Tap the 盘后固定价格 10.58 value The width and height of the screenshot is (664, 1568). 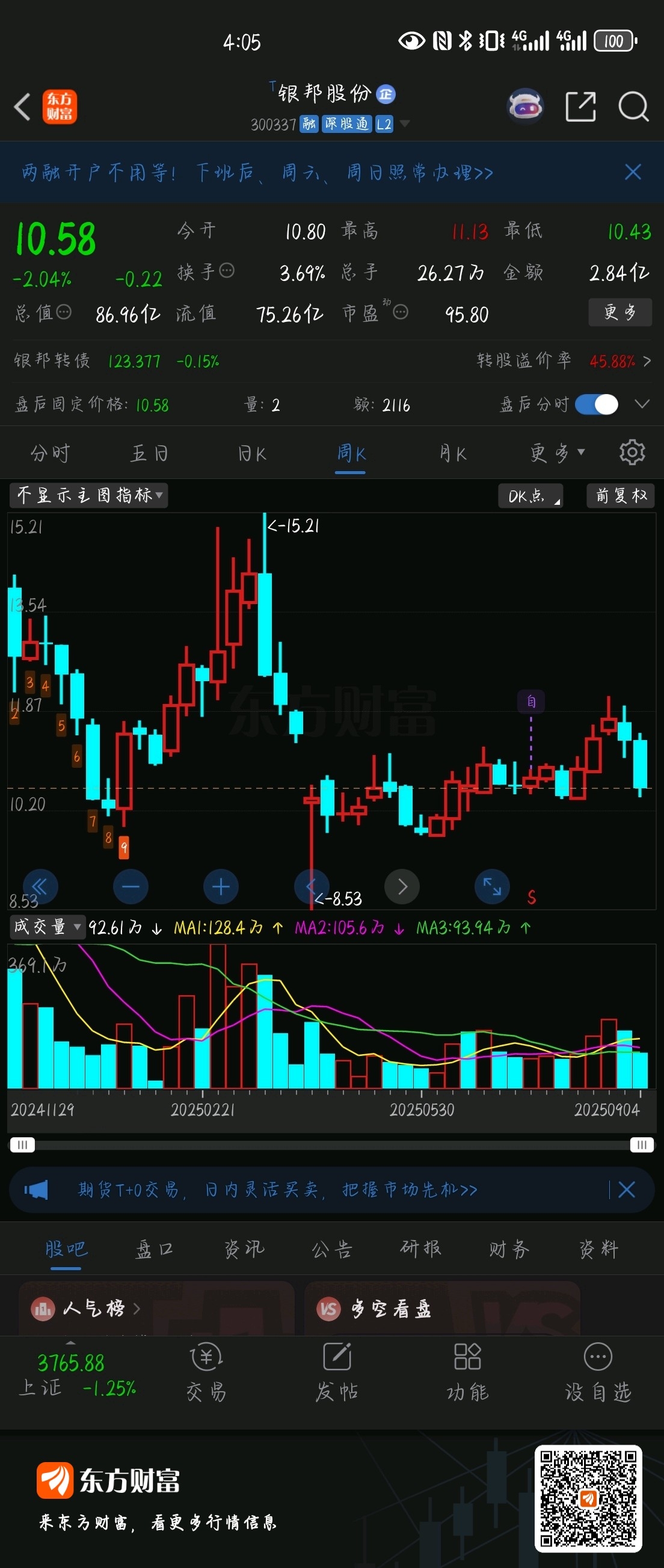click(152, 405)
